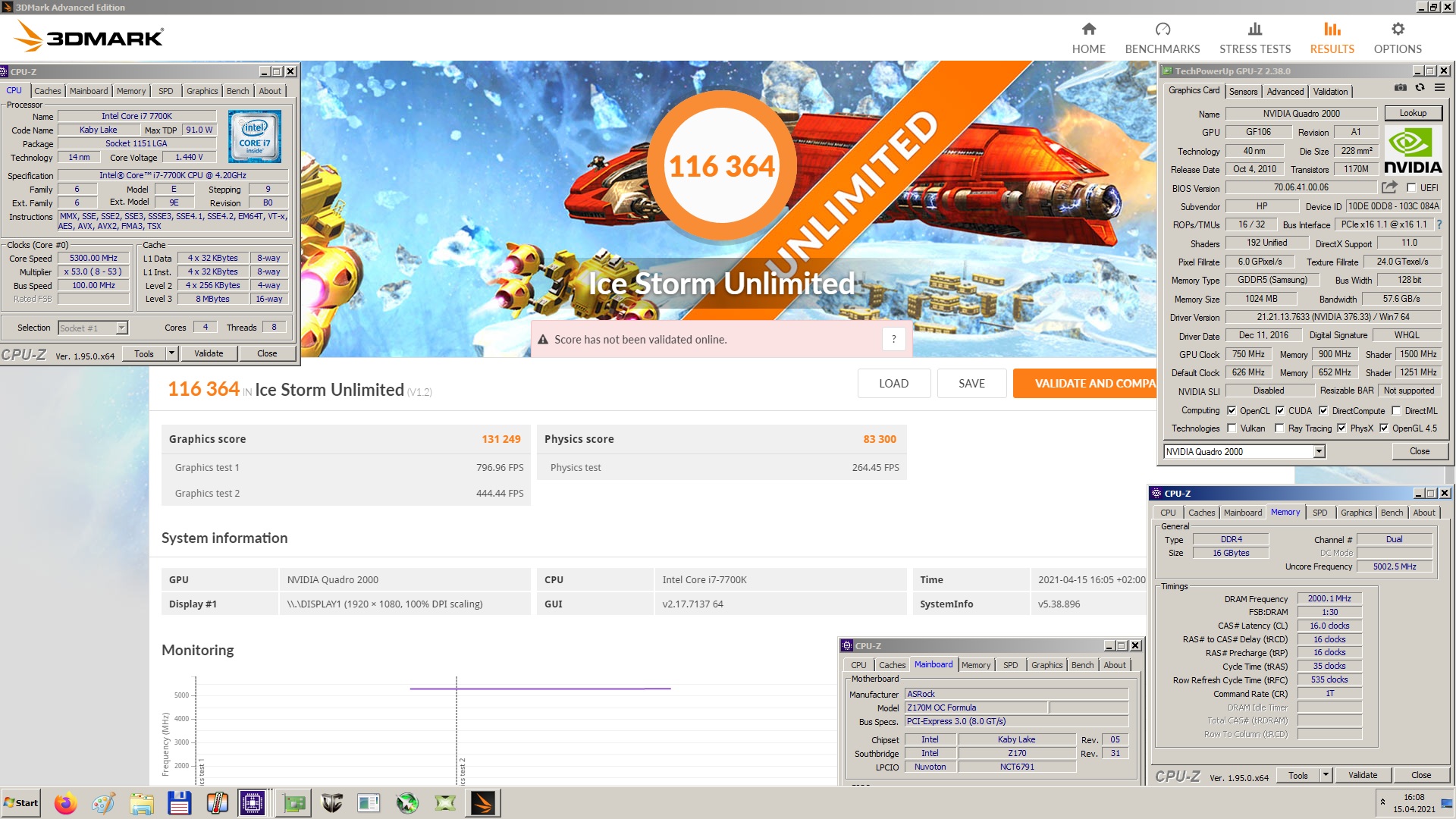1456x819 pixels.
Task: Open Options using the gear icon
Action: pos(1398,29)
